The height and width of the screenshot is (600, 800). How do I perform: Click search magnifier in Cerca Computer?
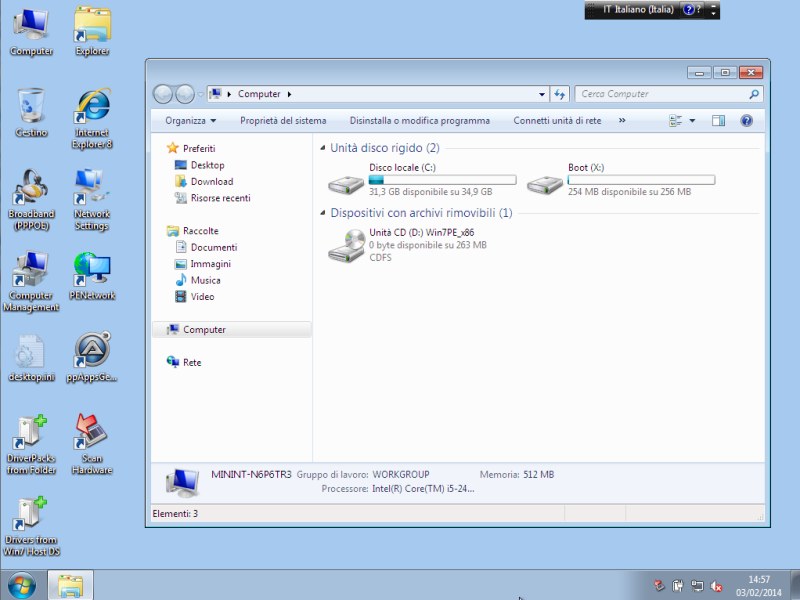tap(754, 94)
